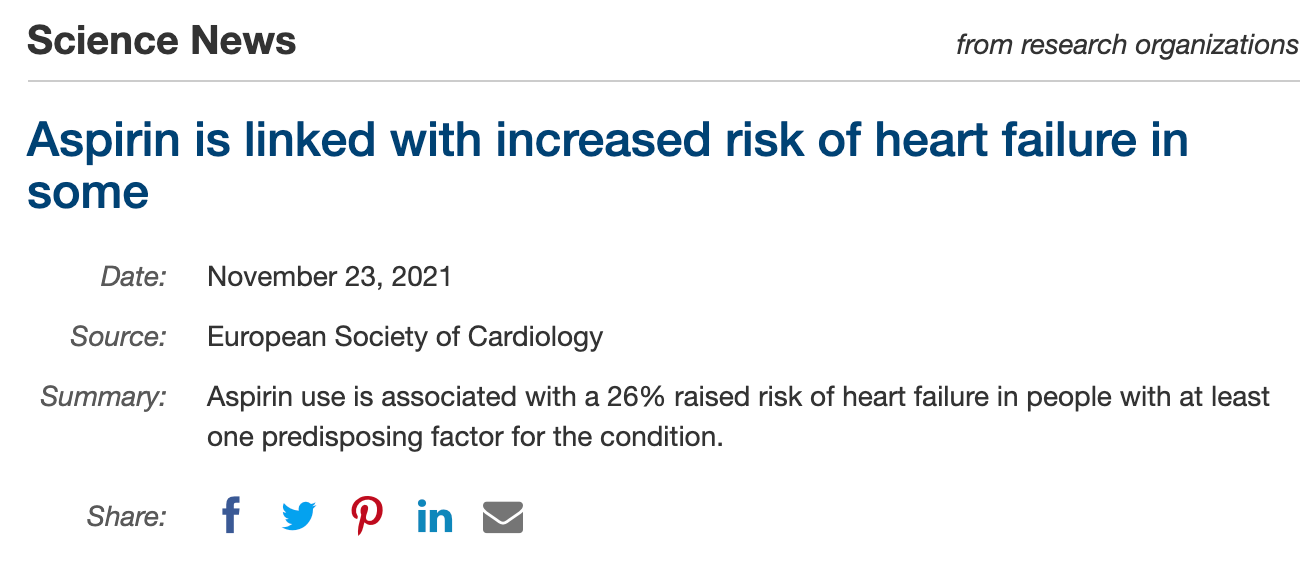Screen dimensions: 1310x574
Task: Click the word 'some' ending the headline
Action: [x=88, y=191]
